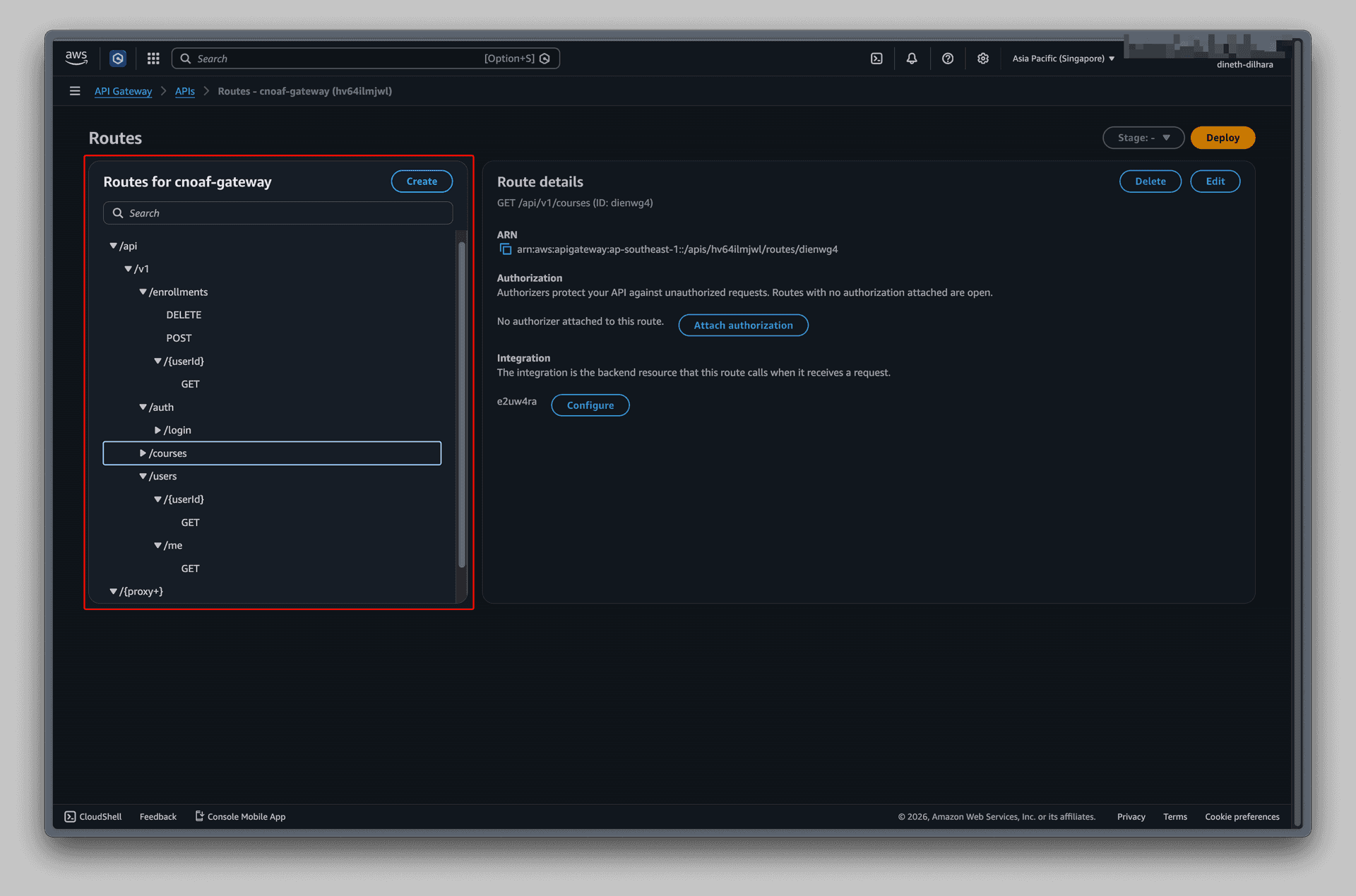The width and height of the screenshot is (1356, 896).
Task: Collapse the /api tree node
Action: click(x=113, y=246)
